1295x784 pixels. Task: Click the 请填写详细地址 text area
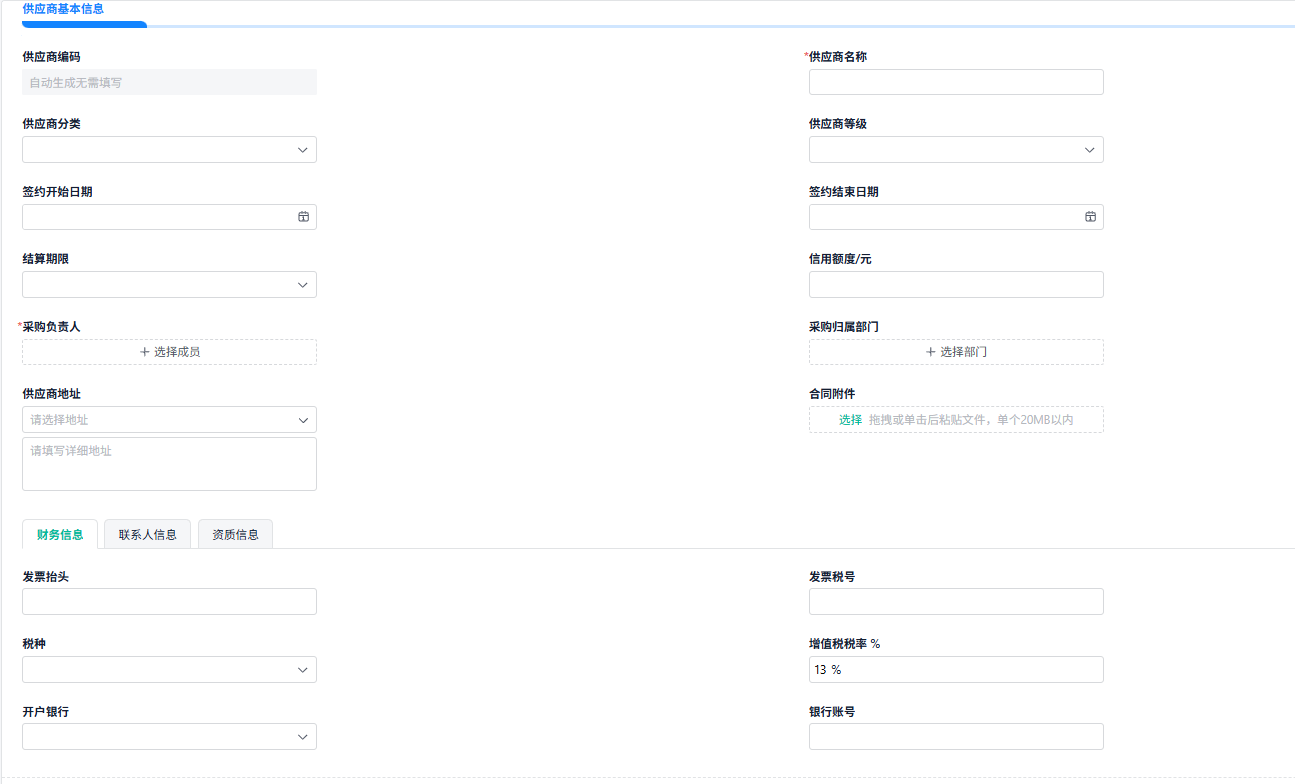169,464
